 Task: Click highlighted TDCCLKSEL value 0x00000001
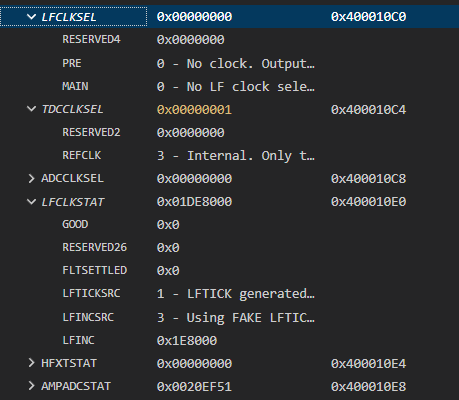coord(194,110)
